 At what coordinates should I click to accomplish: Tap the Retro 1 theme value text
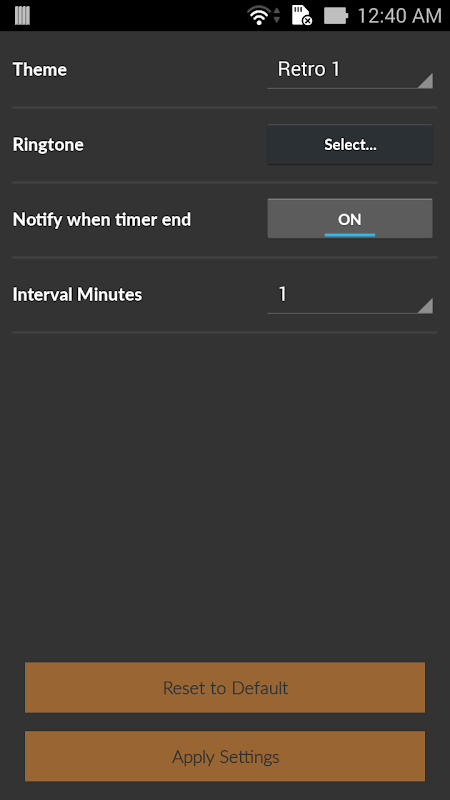[x=308, y=69]
